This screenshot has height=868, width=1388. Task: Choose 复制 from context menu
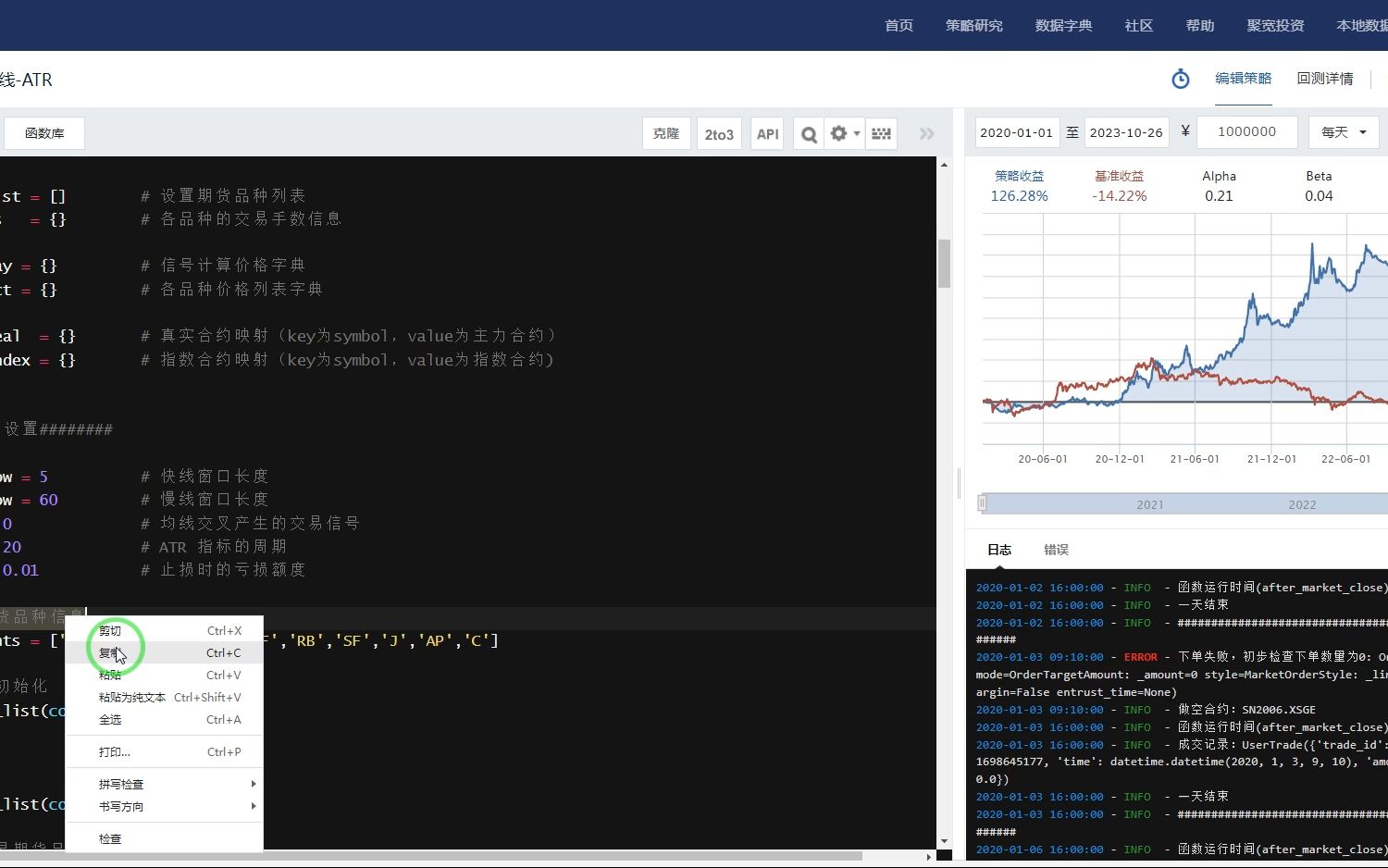[x=164, y=653]
